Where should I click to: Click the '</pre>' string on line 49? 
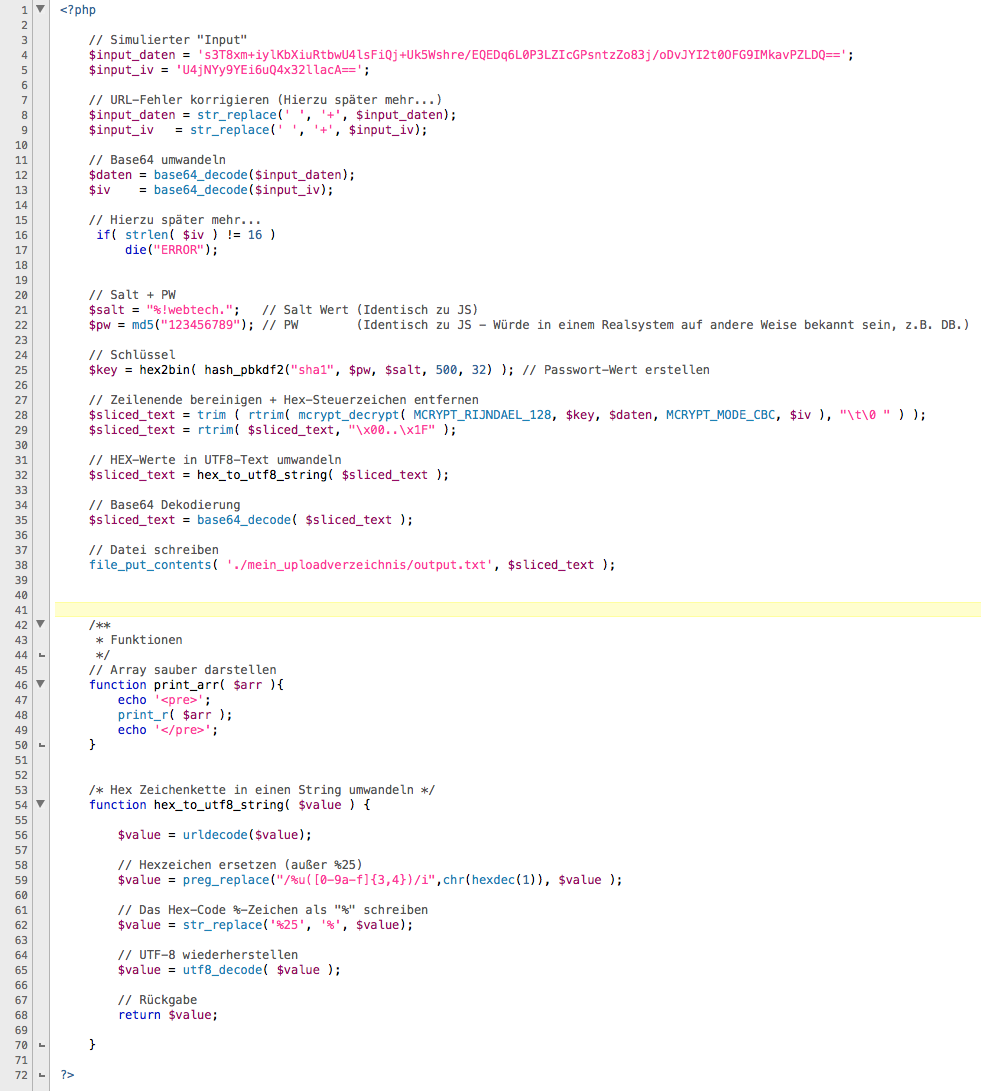183,731
